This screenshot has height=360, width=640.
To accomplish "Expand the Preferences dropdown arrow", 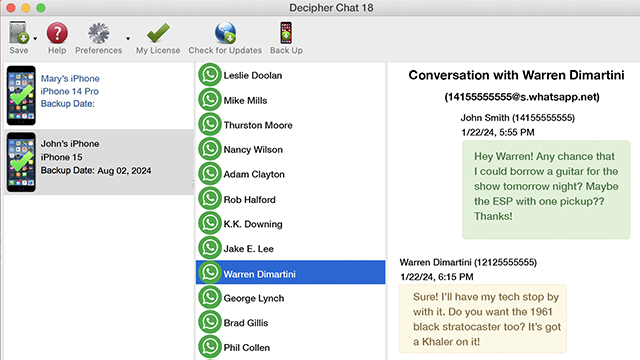I will (128, 39).
